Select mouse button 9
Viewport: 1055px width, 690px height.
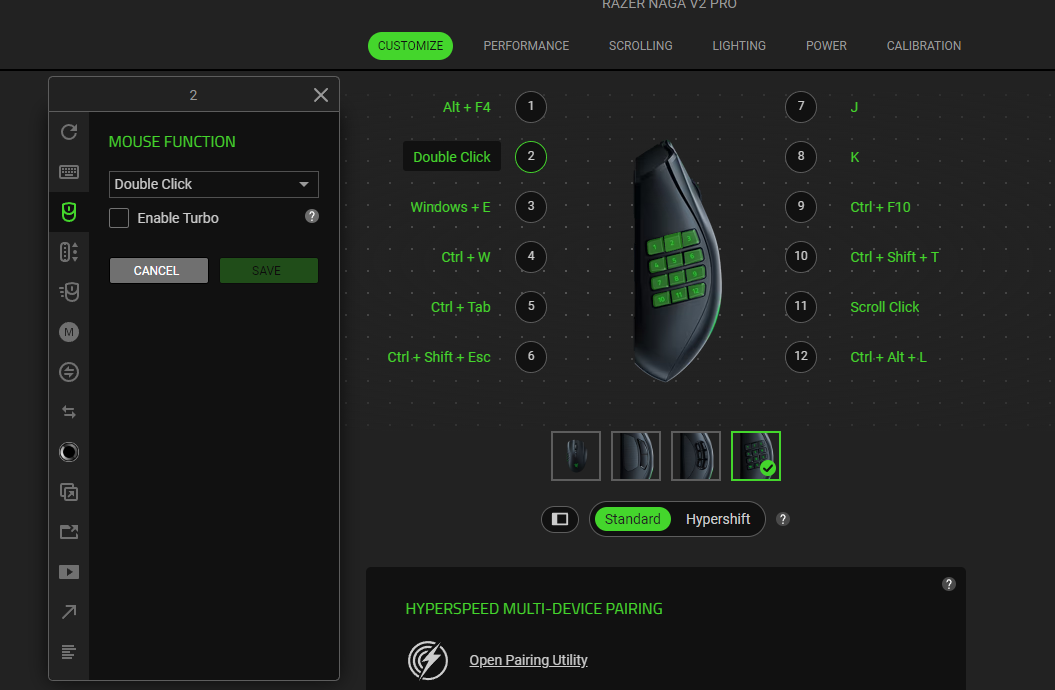[801, 206]
